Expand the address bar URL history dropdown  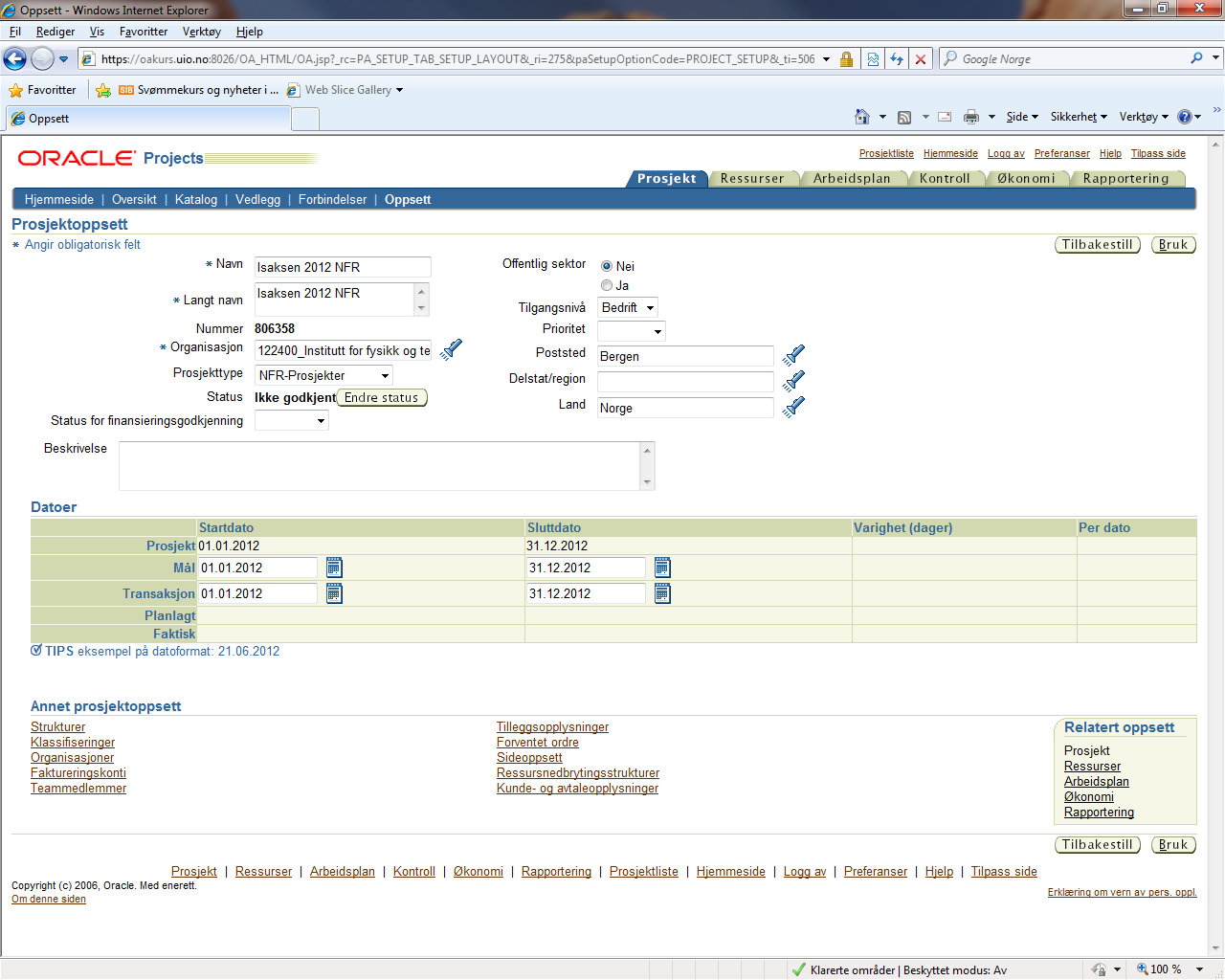tap(827, 58)
